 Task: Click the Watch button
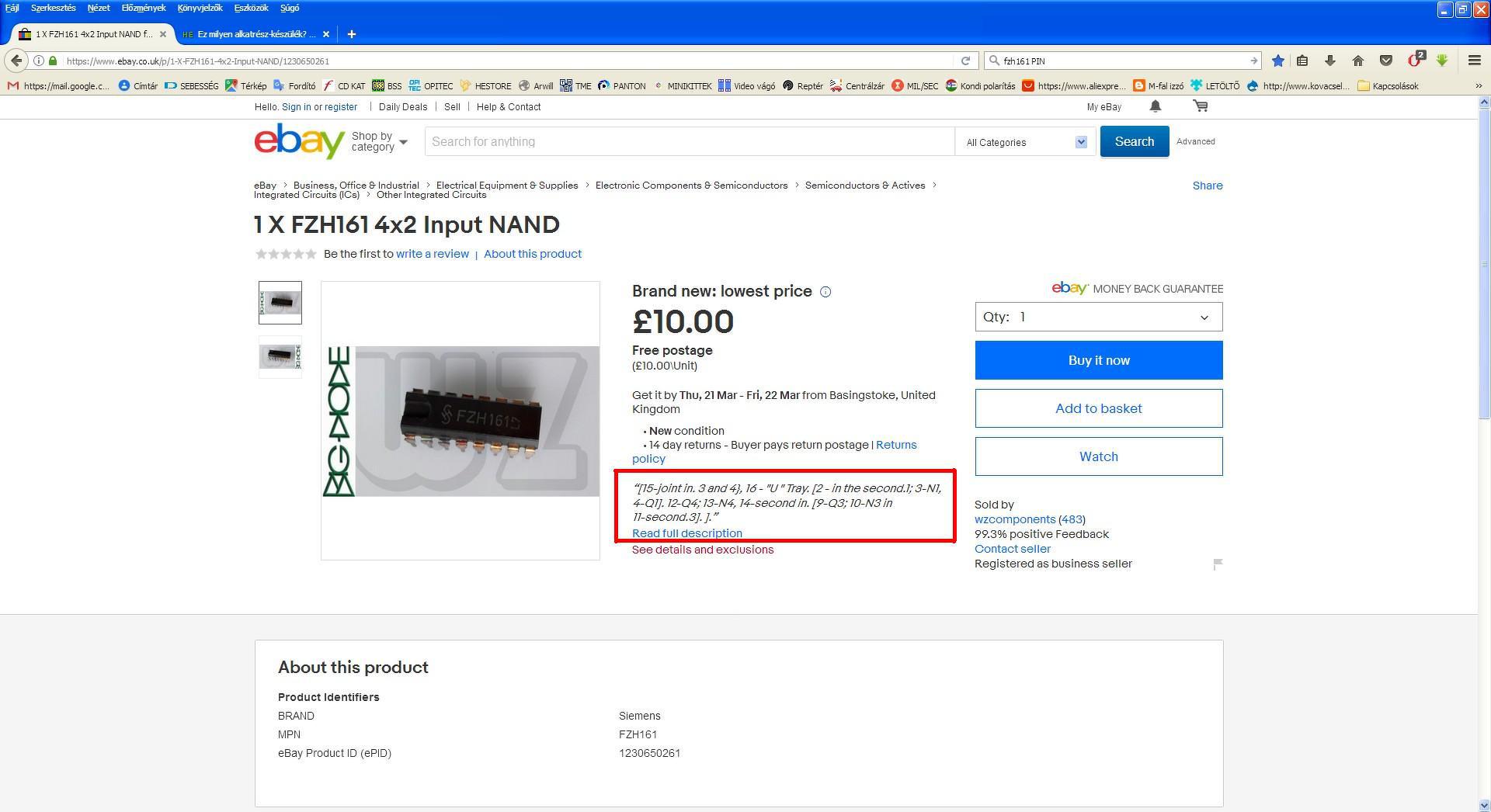point(1099,456)
